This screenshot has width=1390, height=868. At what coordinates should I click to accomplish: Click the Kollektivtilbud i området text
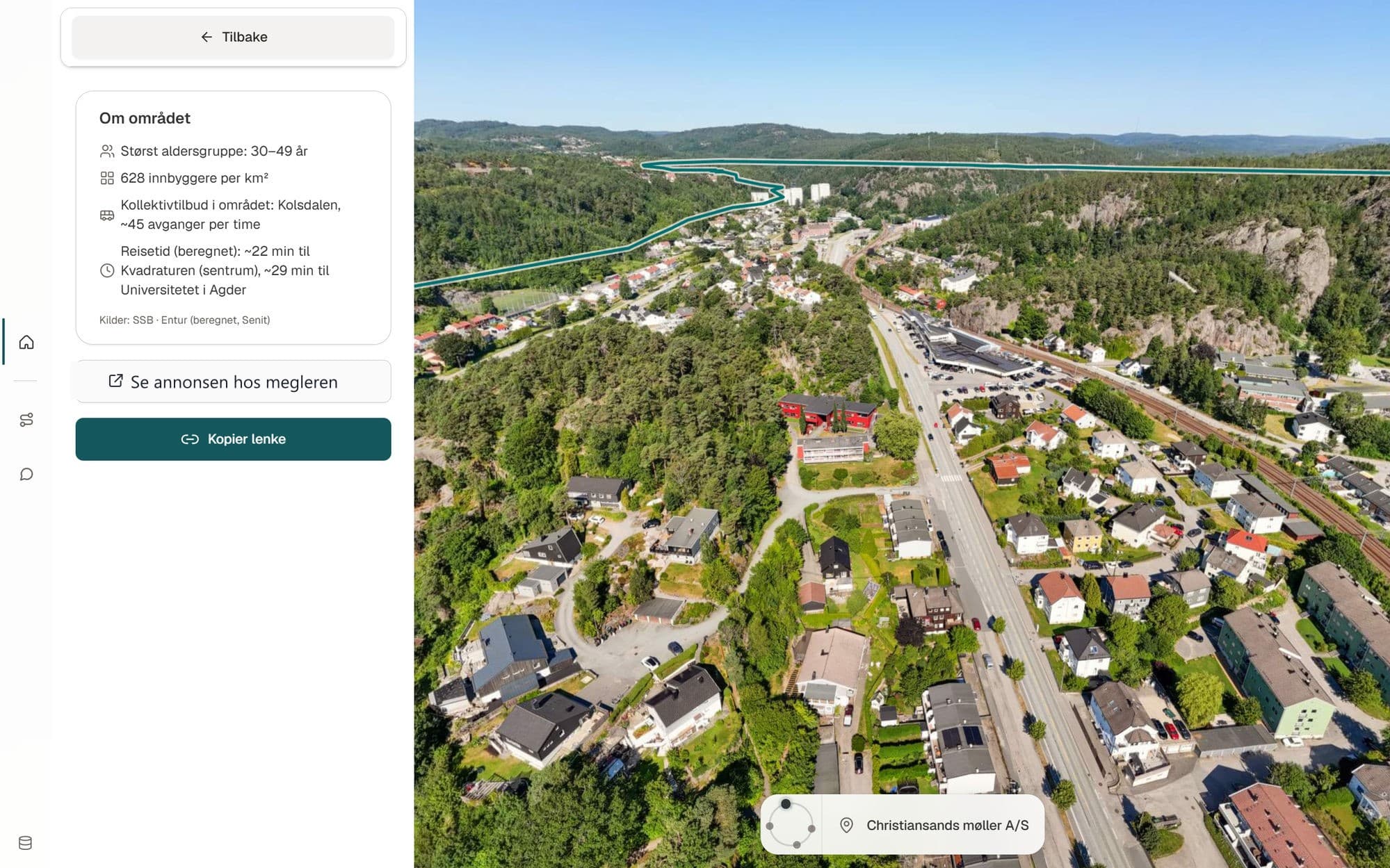pos(230,215)
